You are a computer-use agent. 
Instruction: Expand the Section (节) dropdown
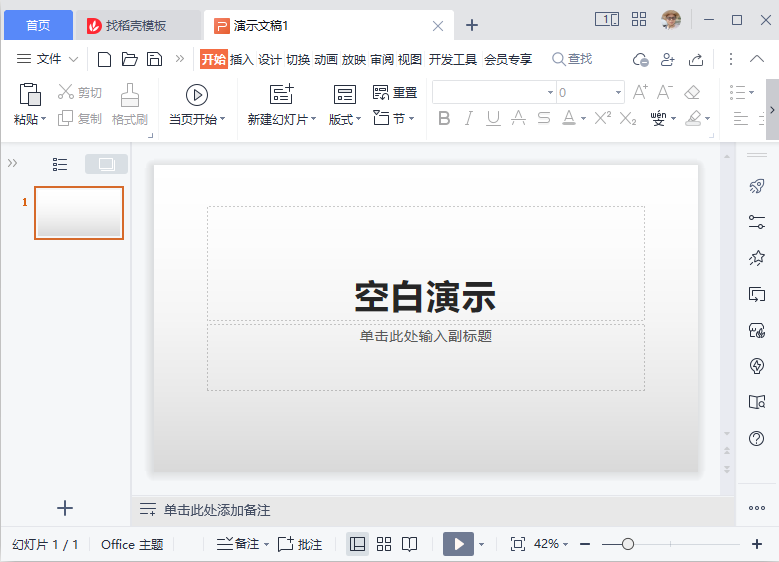click(x=411, y=118)
